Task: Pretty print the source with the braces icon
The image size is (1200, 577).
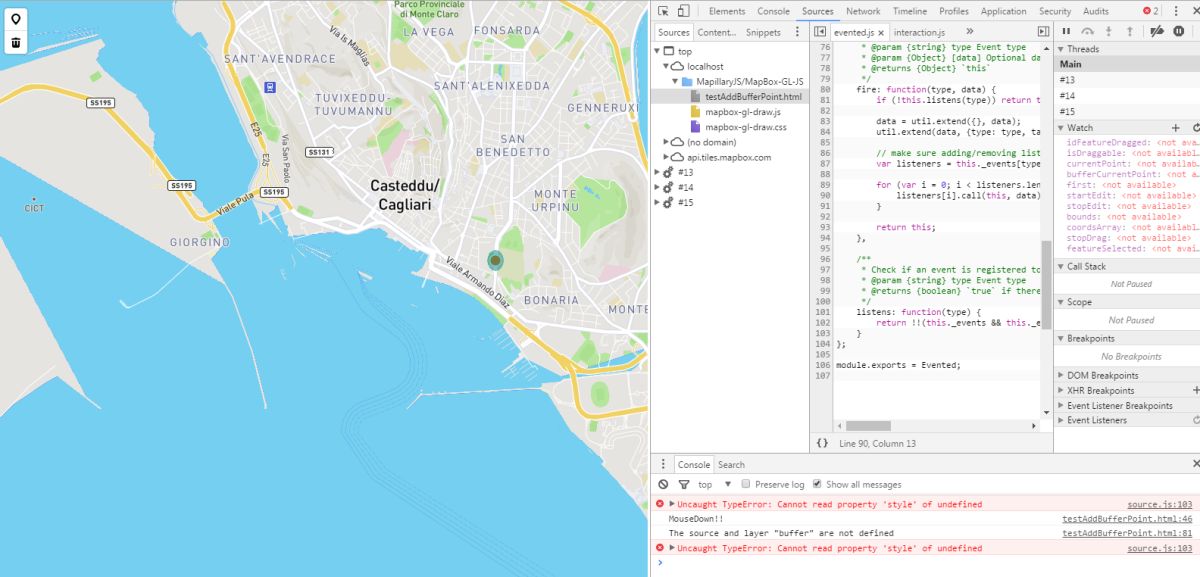Action: point(822,442)
